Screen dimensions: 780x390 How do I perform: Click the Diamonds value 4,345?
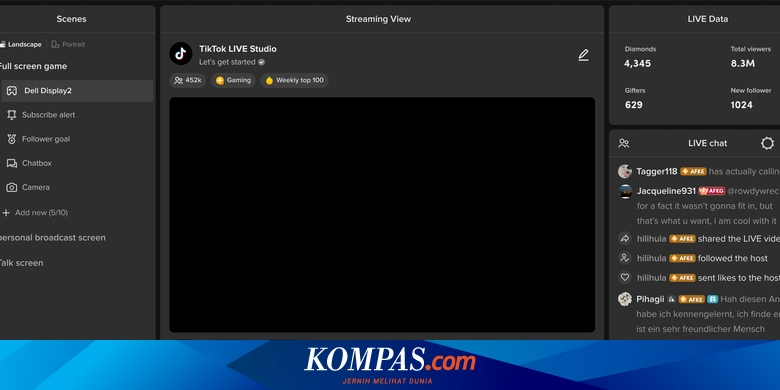(637, 64)
